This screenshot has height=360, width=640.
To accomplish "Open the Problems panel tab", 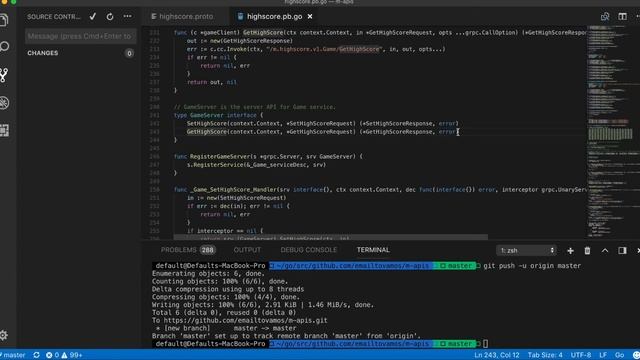I will [x=178, y=250].
